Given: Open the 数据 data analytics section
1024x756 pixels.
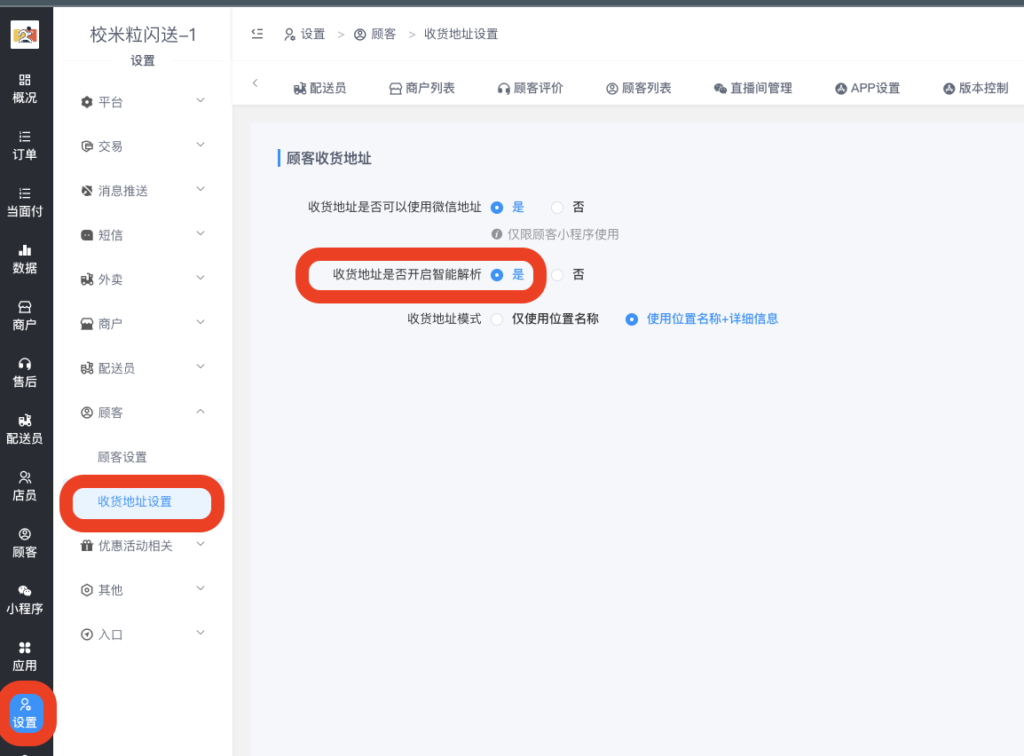Looking at the screenshot, I should point(25,258).
